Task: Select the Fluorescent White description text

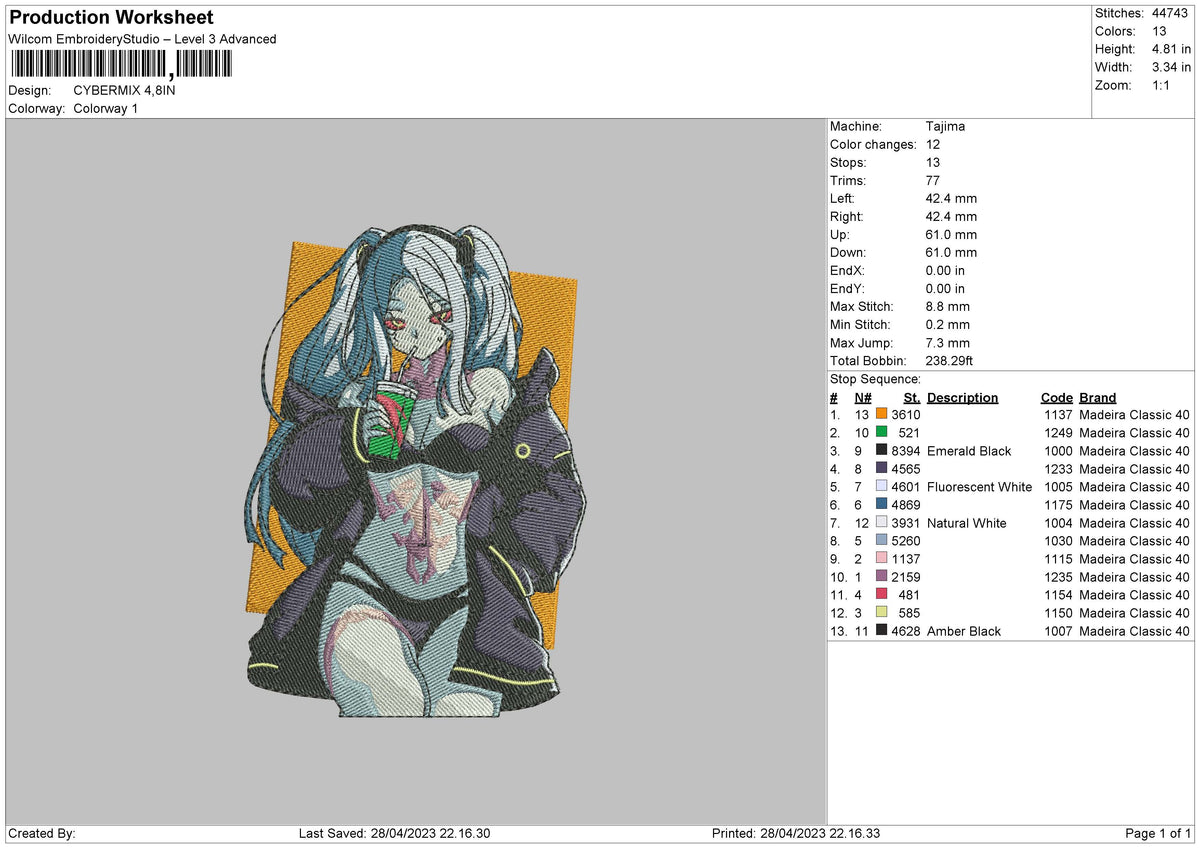Action: [980, 486]
